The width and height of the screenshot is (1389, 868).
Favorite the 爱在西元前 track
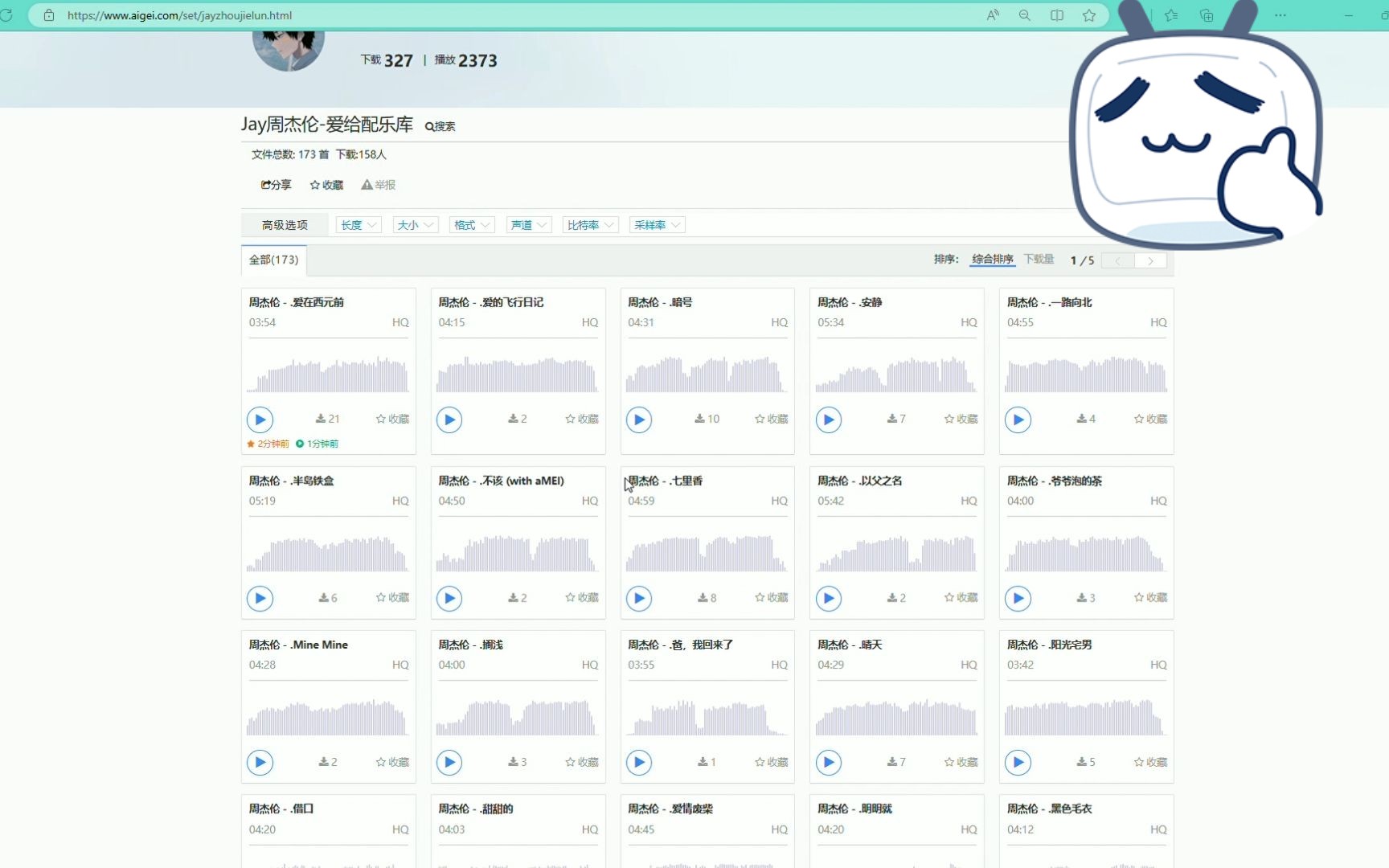392,419
